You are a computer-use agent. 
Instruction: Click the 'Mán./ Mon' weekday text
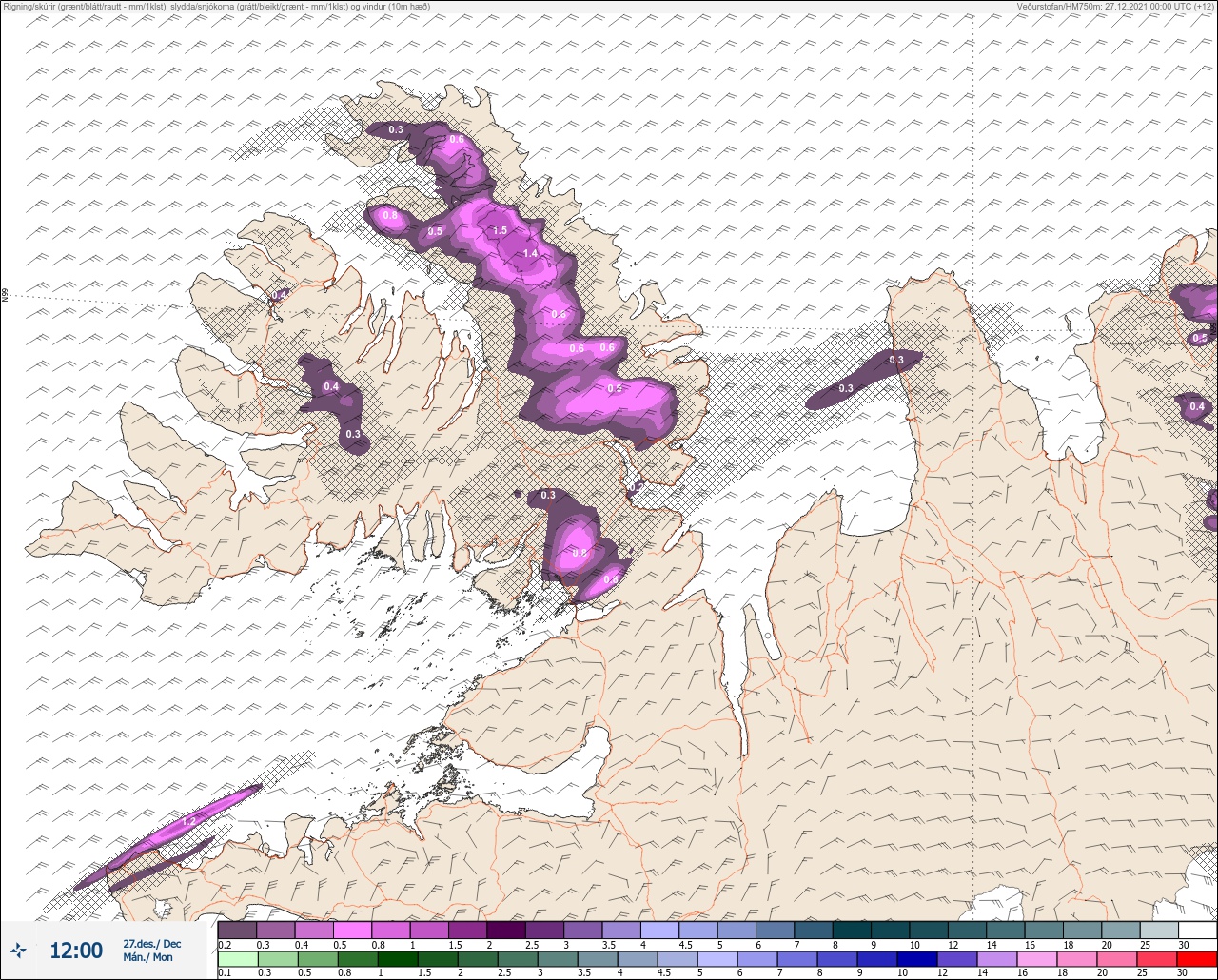[148, 957]
